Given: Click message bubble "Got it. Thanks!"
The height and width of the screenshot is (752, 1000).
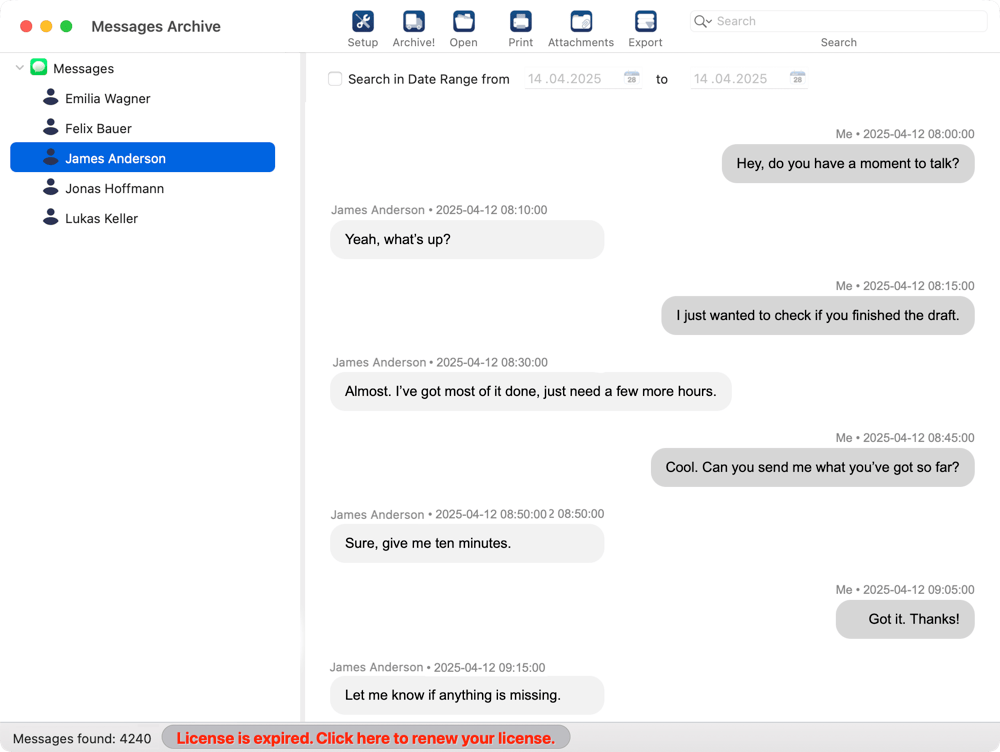Looking at the screenshot, I should (x=905, y=619).
